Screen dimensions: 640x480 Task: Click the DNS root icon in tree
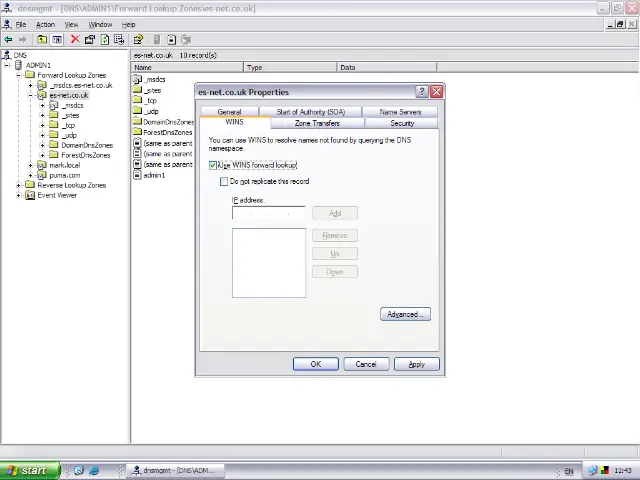[x=7, y=55]
